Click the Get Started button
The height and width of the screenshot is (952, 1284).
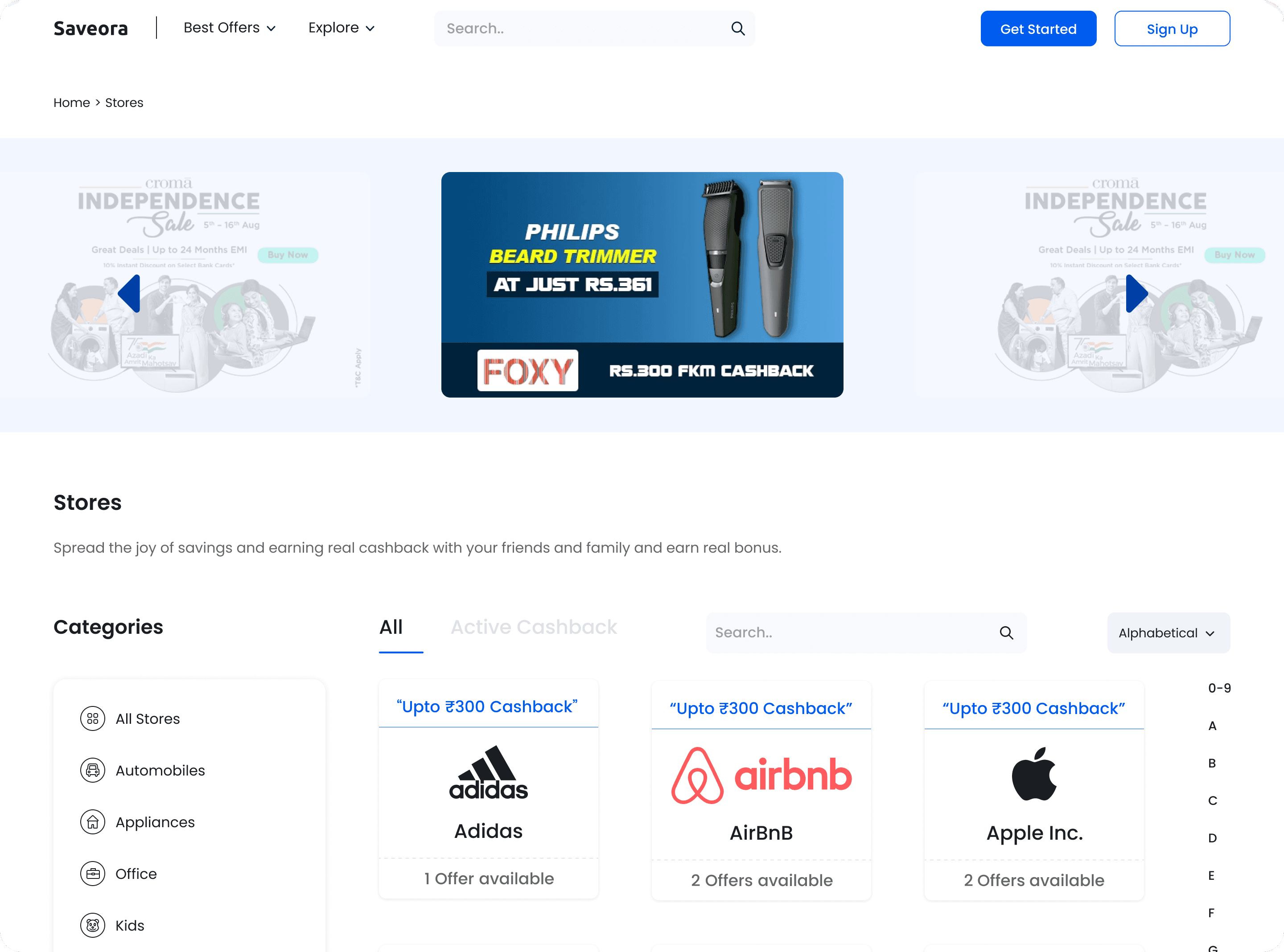pyautogui.click(x=1038, y=29)
